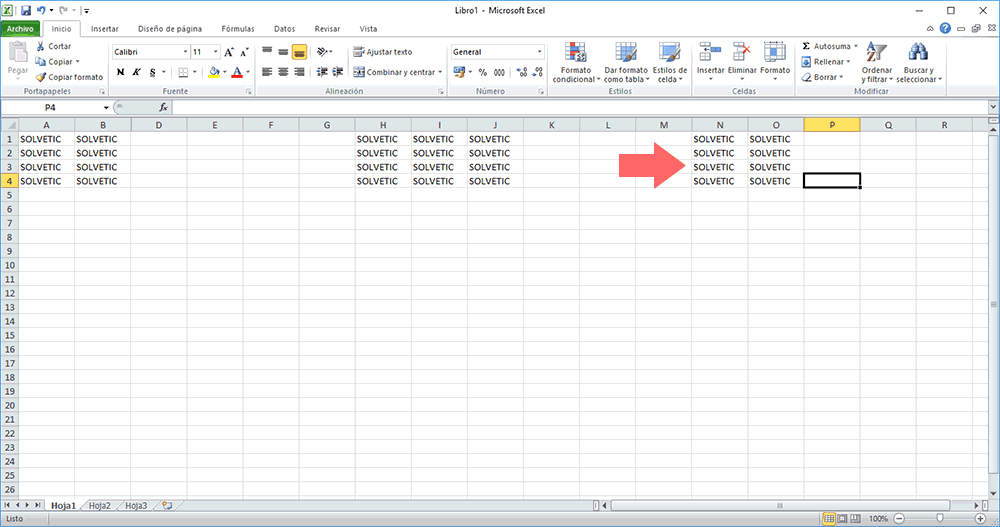This screenshot has height=527, width=1000.
Task: Expand Rellenar dropdown
Action: pyautogui.click(x=848, y=61)
